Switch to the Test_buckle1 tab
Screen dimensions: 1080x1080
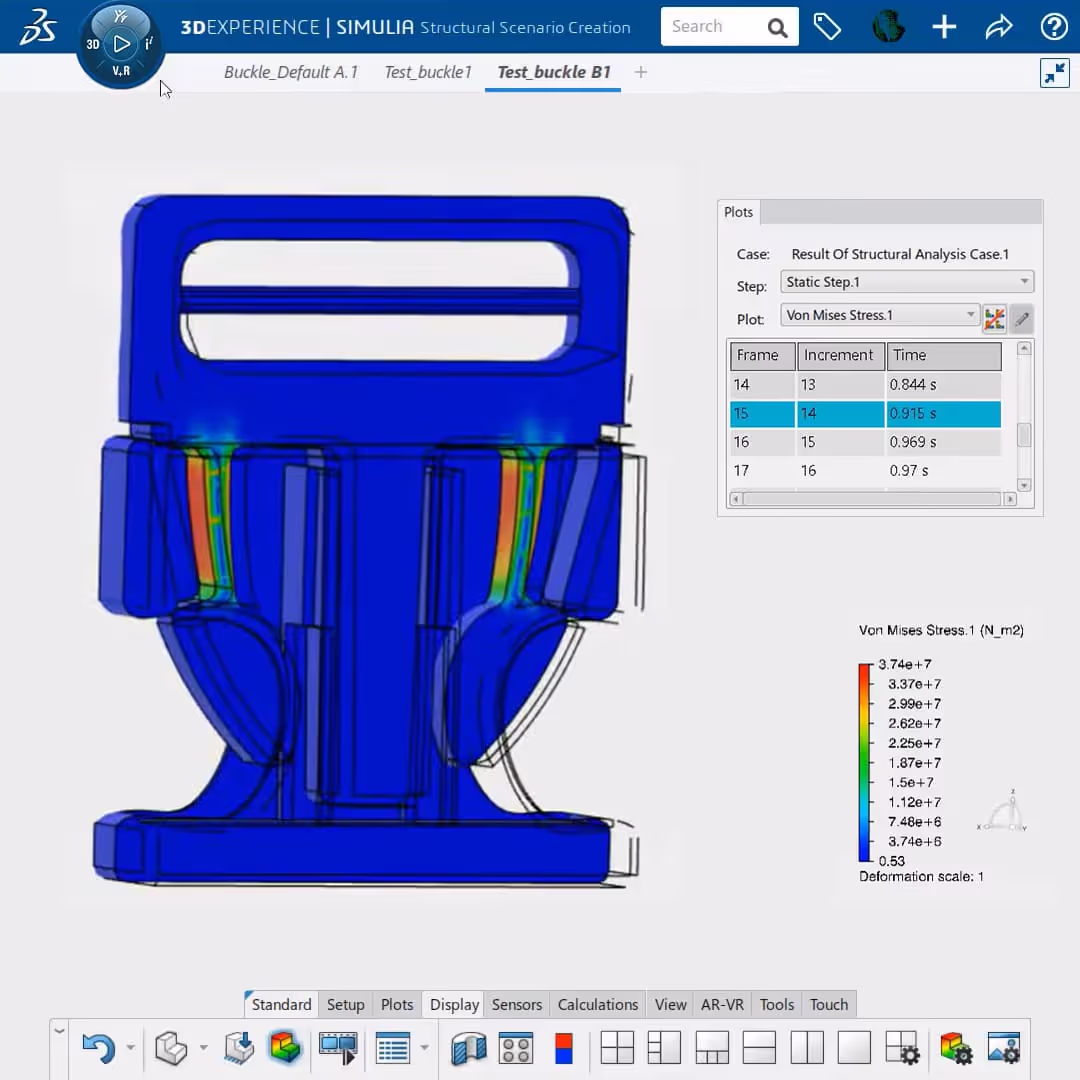click(x=428, y=72)
